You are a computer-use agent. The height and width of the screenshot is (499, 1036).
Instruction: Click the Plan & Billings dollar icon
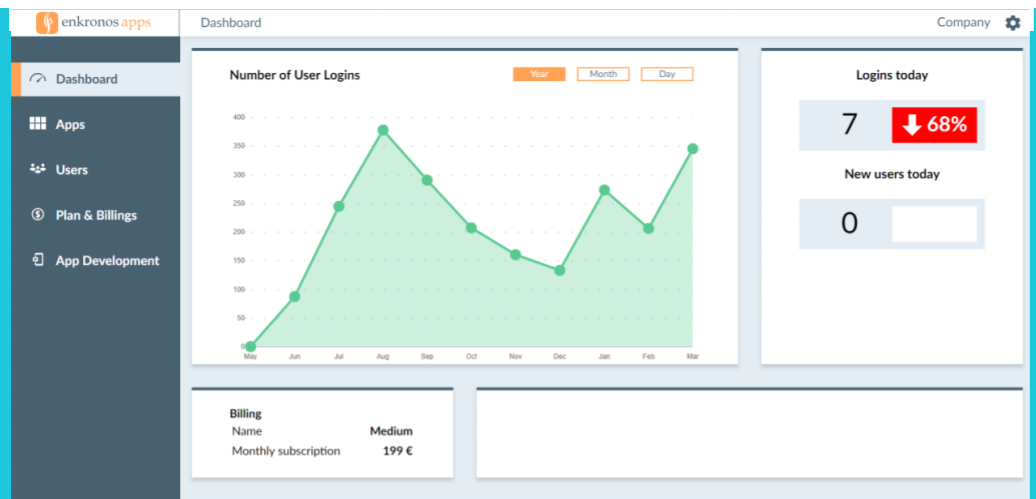coord(38,215)
